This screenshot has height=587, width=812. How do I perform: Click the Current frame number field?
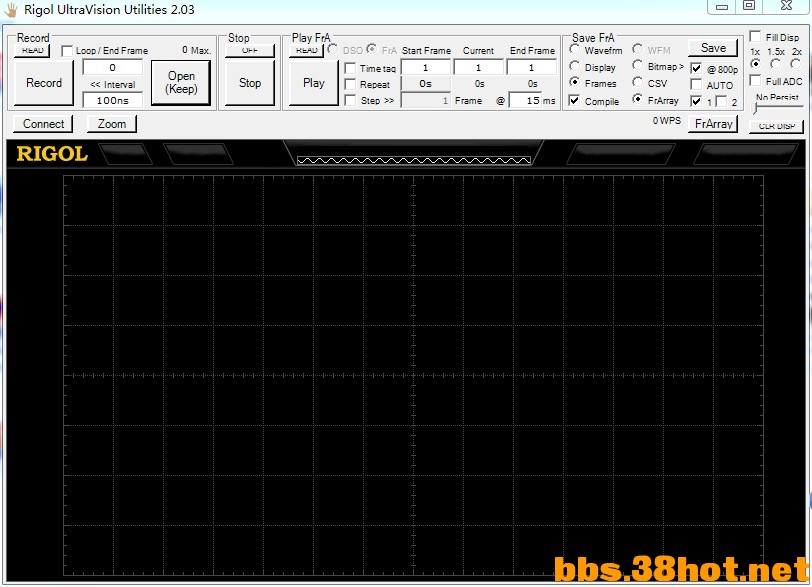pos(478,68)
